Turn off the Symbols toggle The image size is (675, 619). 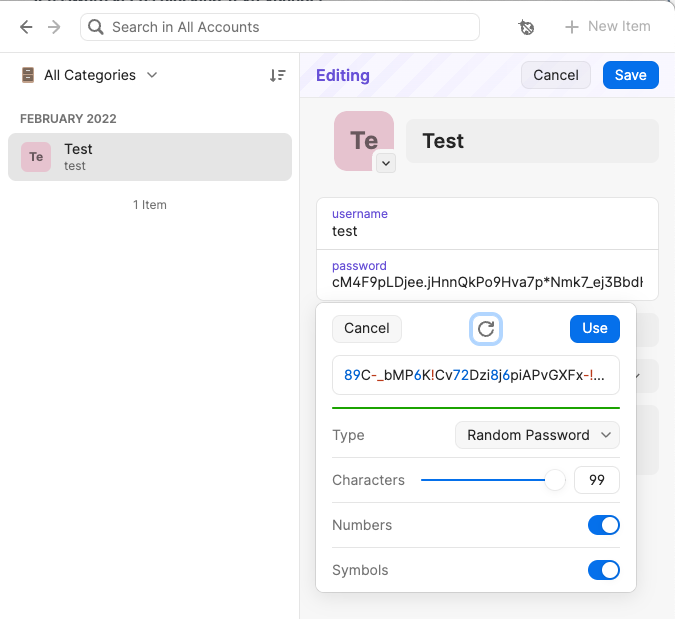[x=603, y=570]
